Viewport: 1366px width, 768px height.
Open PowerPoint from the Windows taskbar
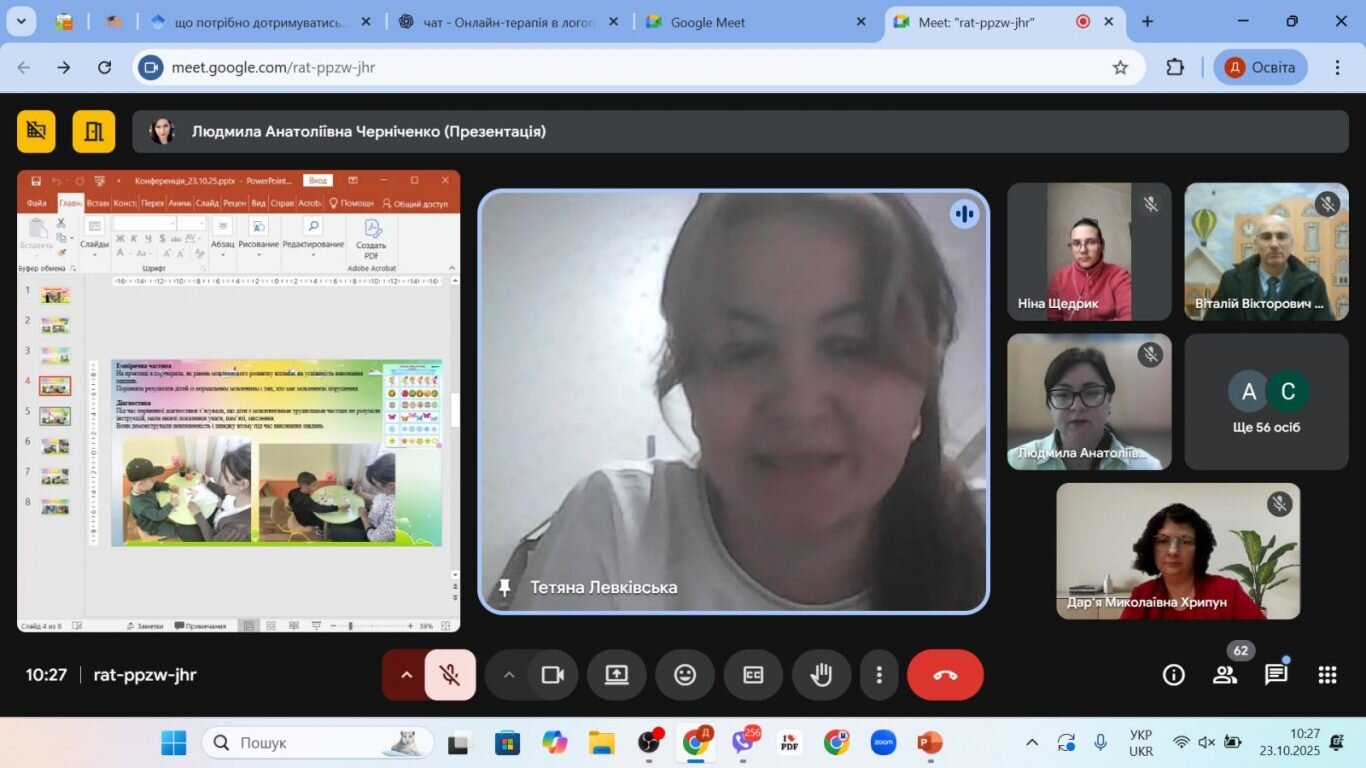tap(930, 743)
